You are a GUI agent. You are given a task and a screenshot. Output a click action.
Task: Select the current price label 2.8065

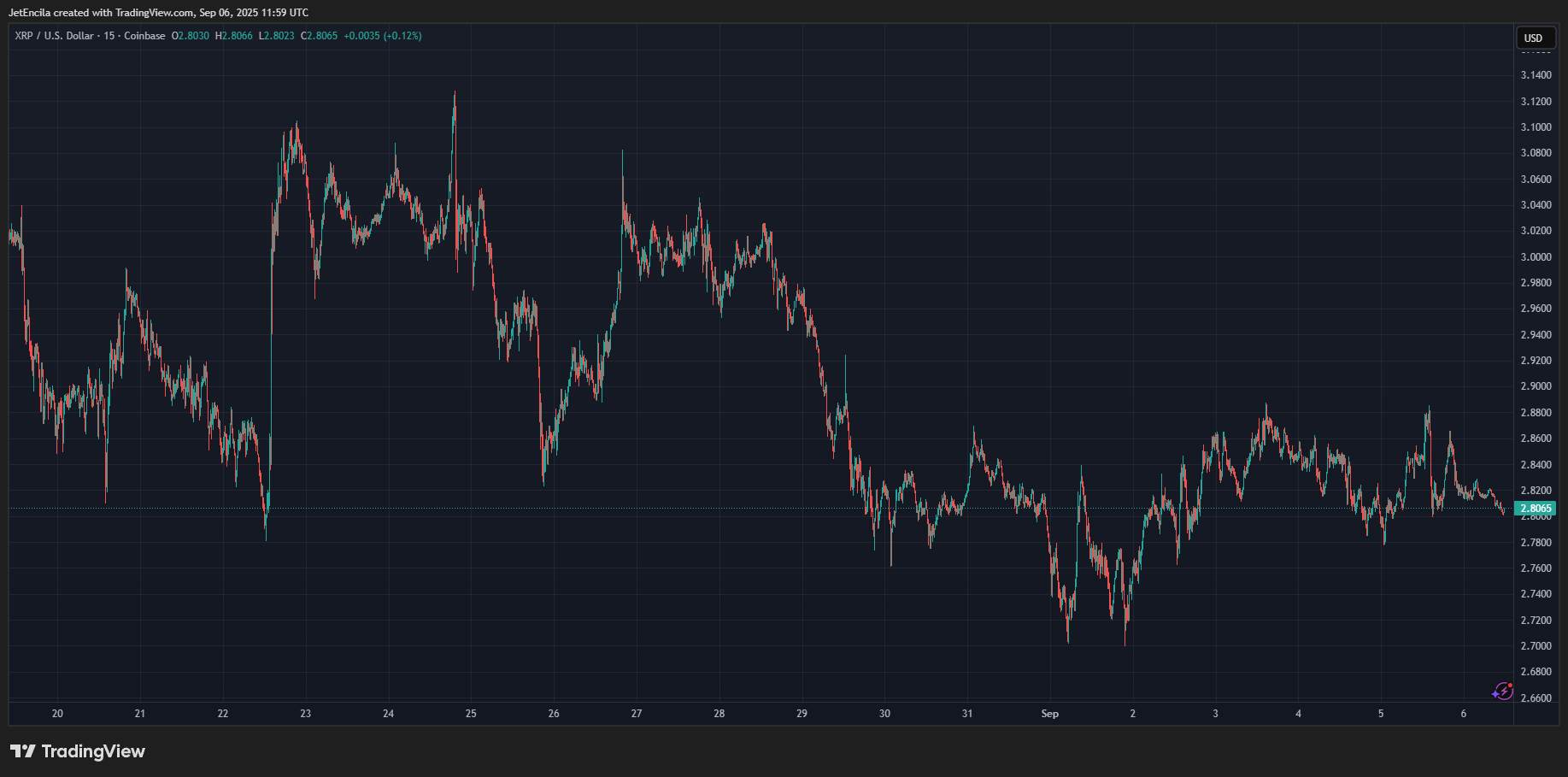click(x=1535, y=509)
